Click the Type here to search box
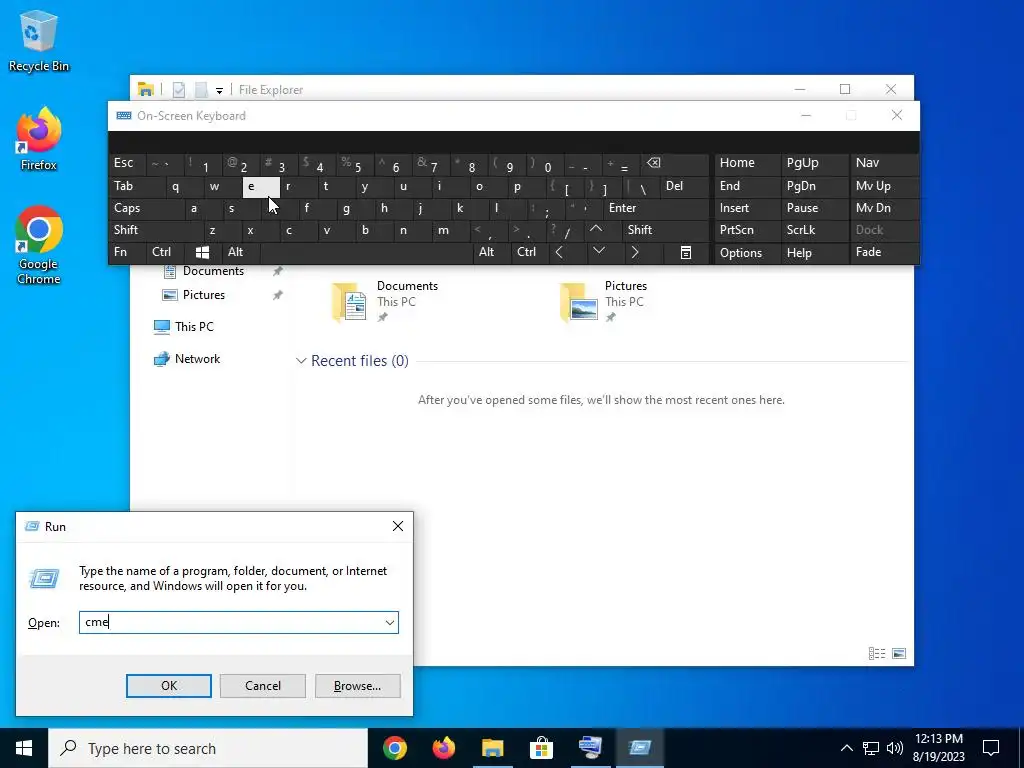 pos(208,748)
